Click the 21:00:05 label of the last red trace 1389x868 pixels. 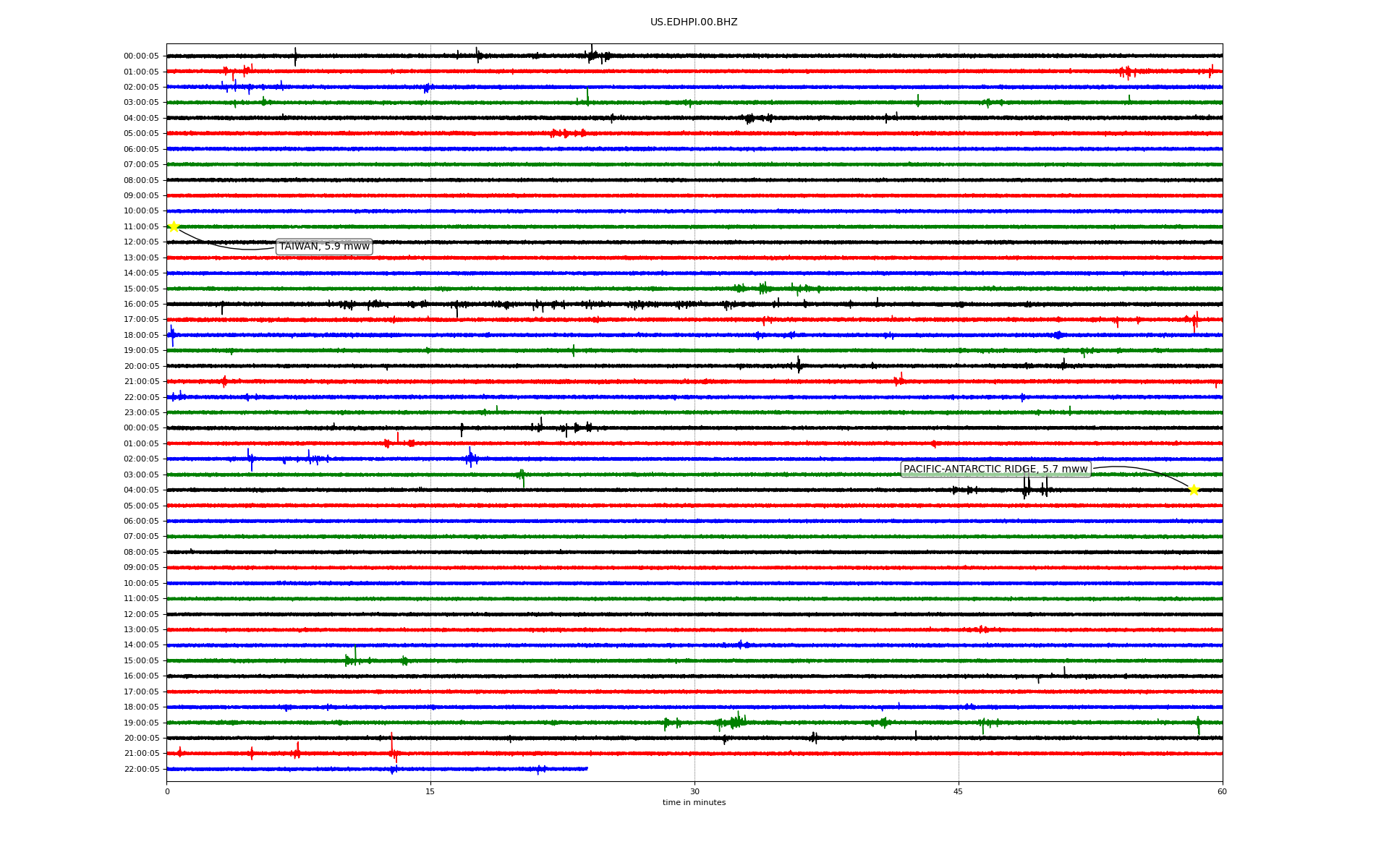[141, 753]
